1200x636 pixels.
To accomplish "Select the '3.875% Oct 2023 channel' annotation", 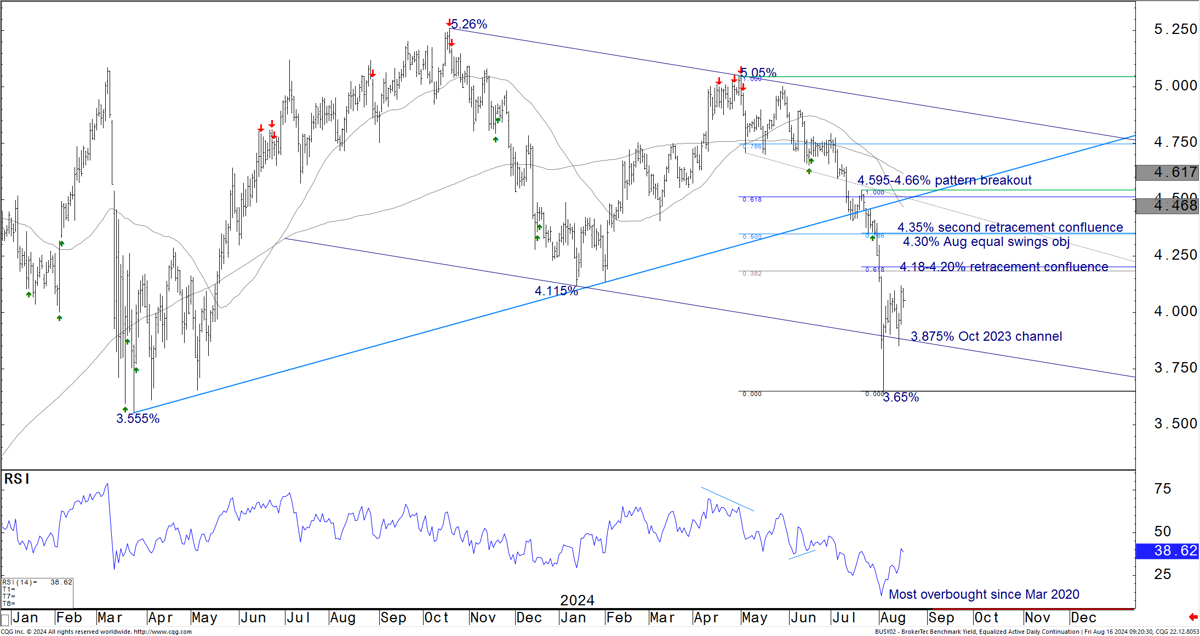I will pyautogui.click(x=986, y=337).
